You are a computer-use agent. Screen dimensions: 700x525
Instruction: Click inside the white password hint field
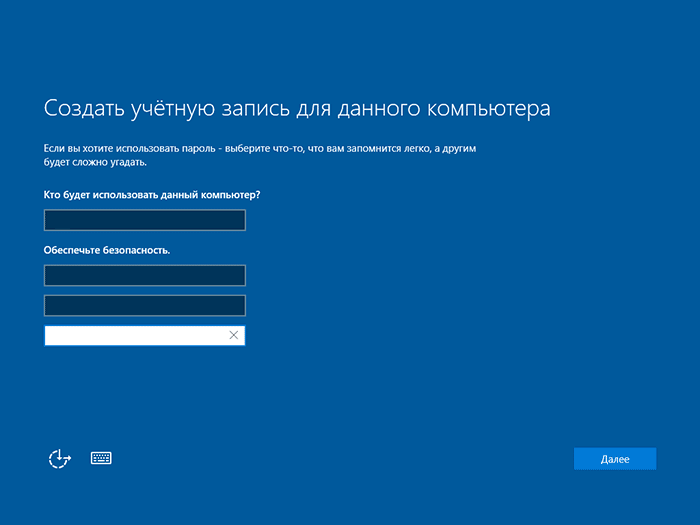[135, 336]
